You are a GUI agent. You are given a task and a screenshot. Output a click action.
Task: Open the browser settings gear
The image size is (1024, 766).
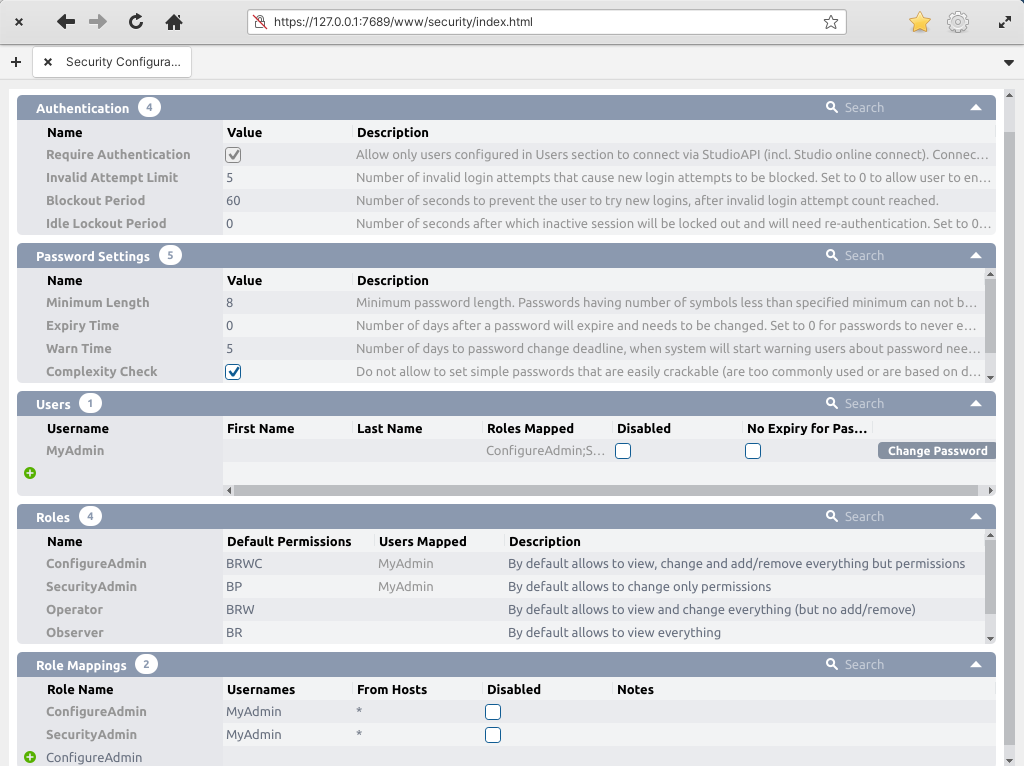pos(958,22)
